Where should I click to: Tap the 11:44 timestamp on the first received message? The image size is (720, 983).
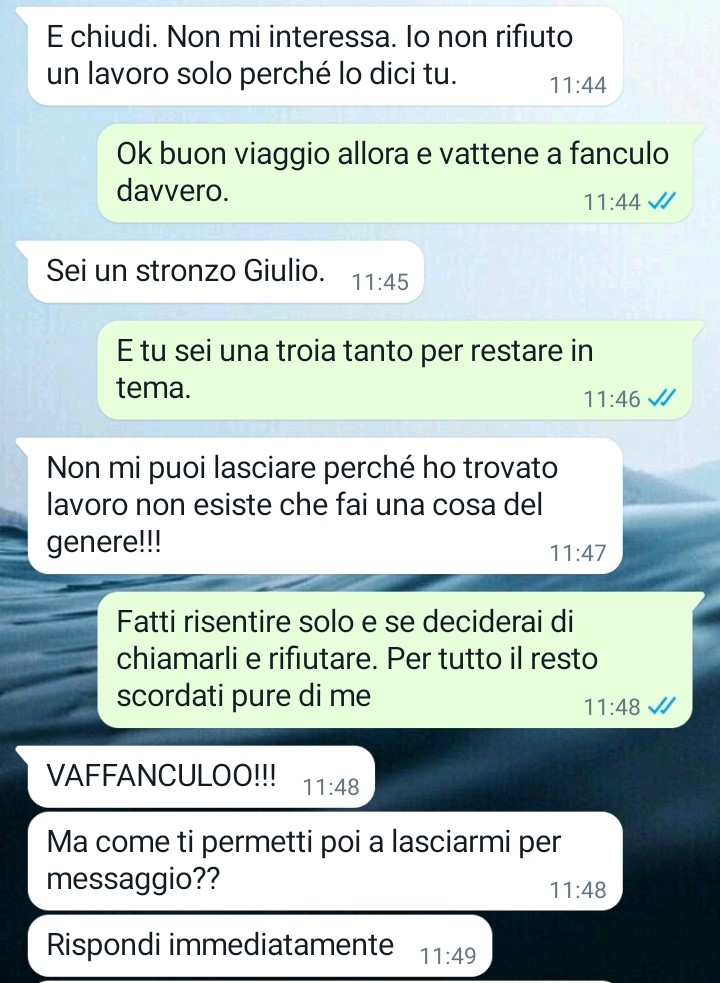(x=578, y=85)
